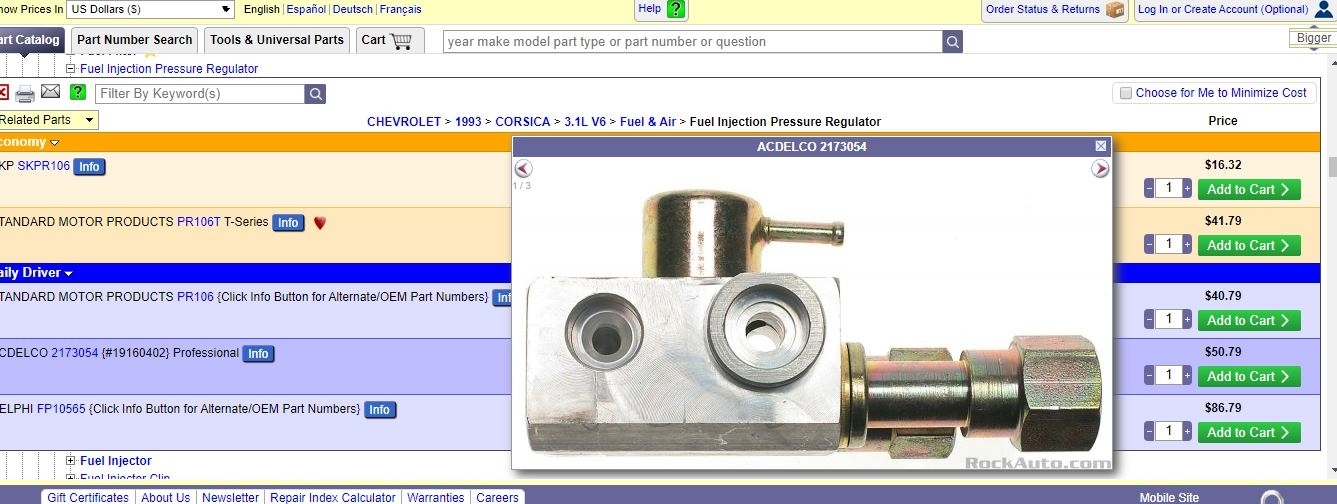Add the $41.79 PR106T part to cart
Screen dimensions: 1337x504
pos(1250,245)
